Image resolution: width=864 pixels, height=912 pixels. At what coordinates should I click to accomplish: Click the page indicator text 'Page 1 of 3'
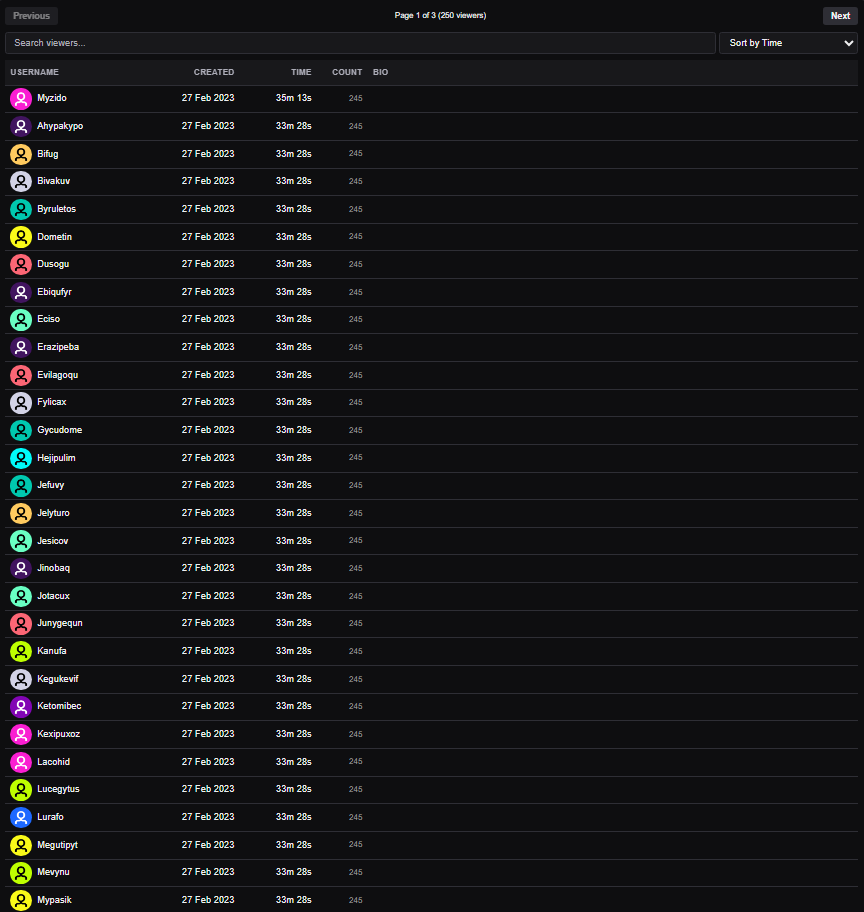click(x=415, y=15)
